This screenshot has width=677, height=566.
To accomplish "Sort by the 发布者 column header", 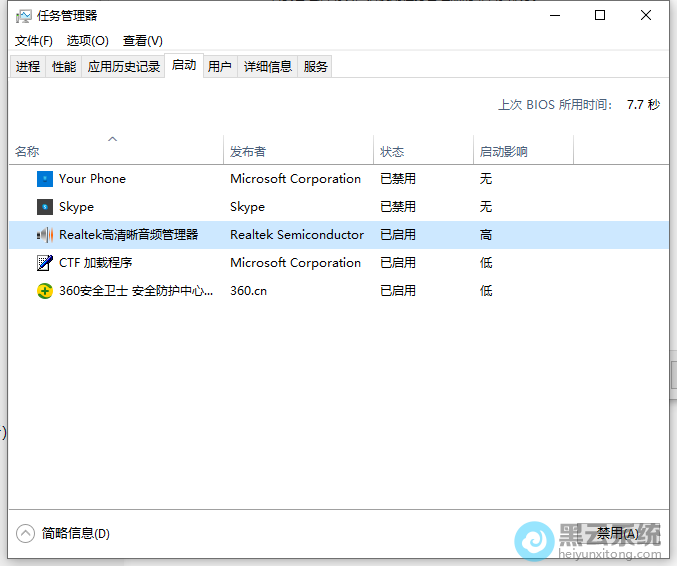I will coord(248,152).
